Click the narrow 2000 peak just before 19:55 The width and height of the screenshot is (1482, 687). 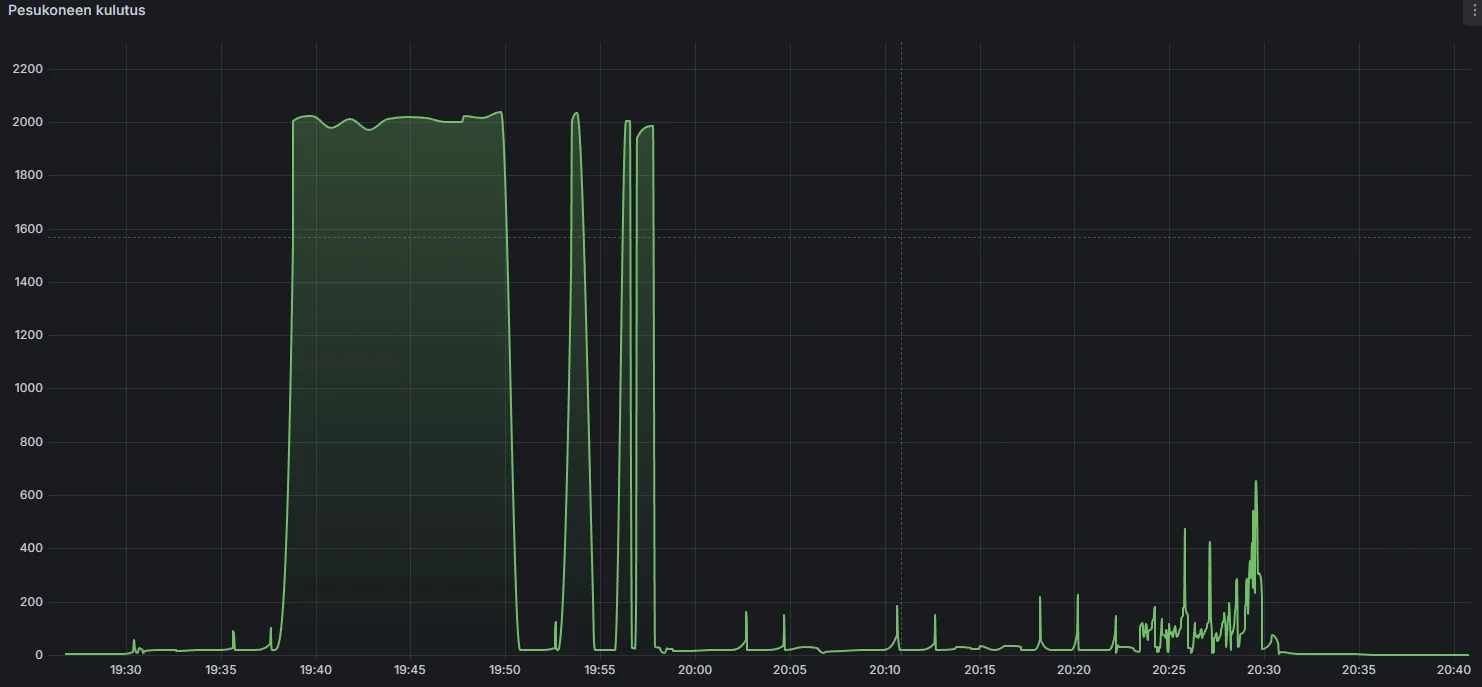[x=575, y=114]
